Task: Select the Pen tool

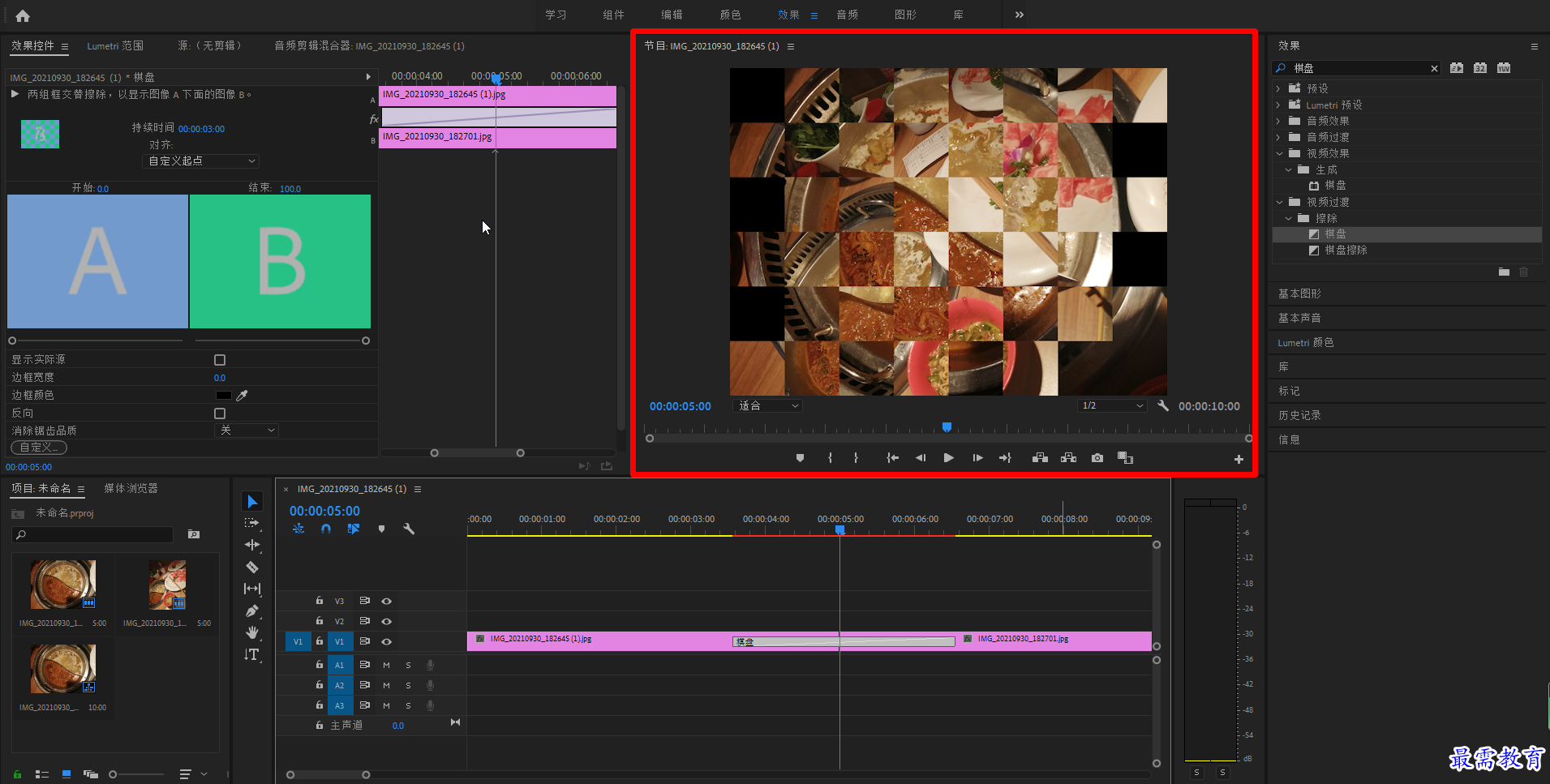Action: click(x=252, y=610)
